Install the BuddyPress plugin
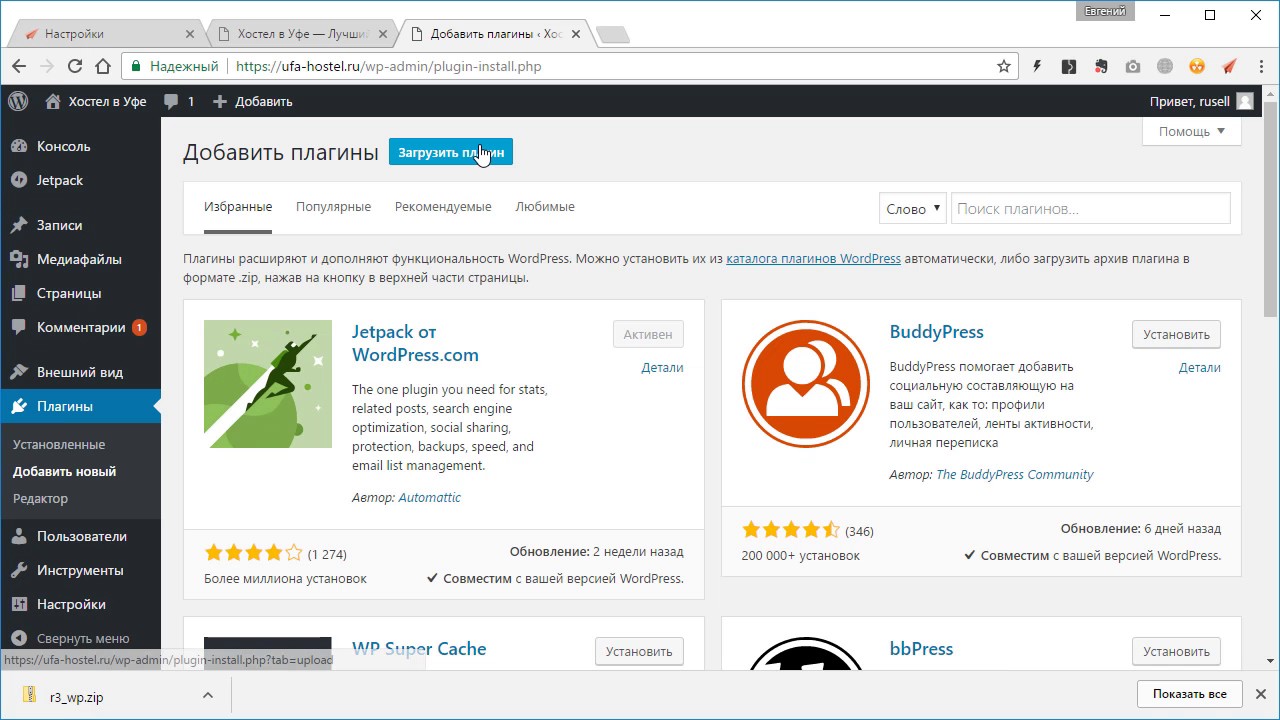Screen dimensions: 1280x720 [1176, 334]
